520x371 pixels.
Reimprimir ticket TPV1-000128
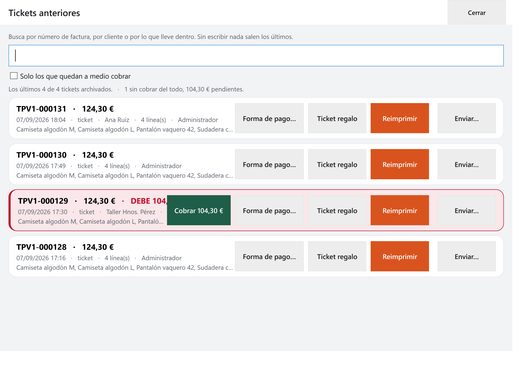click(400, 256)
